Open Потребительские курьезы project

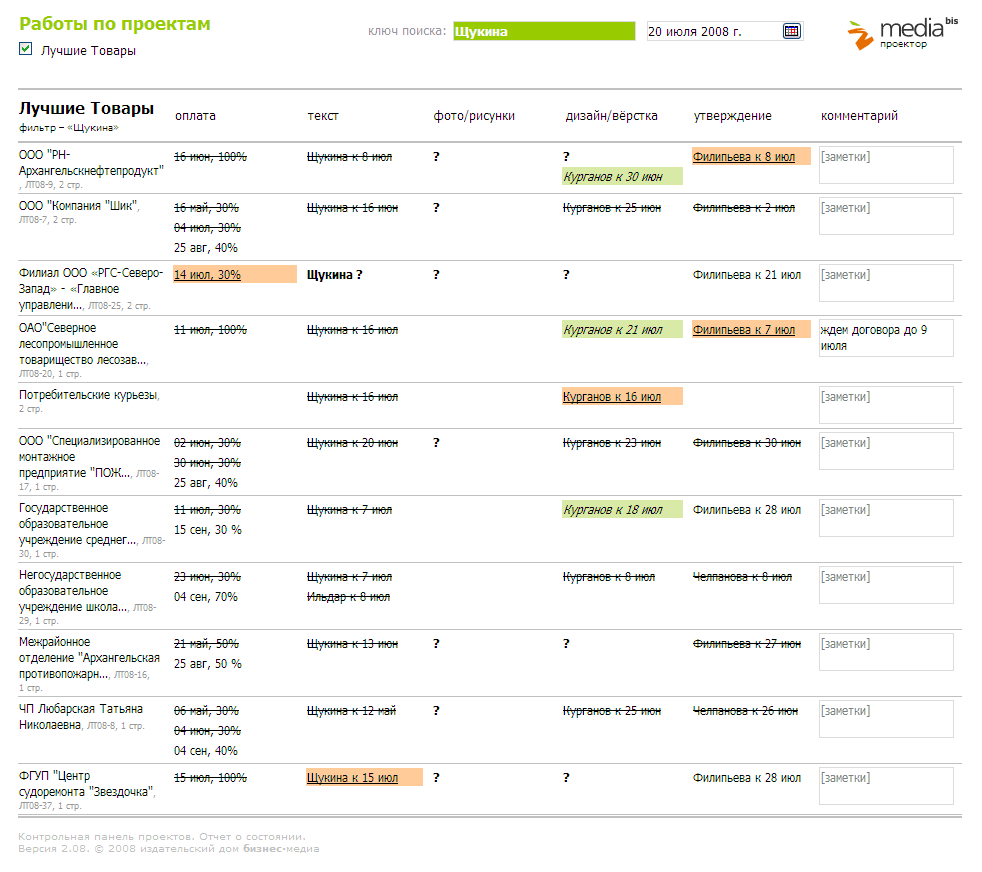88,396
